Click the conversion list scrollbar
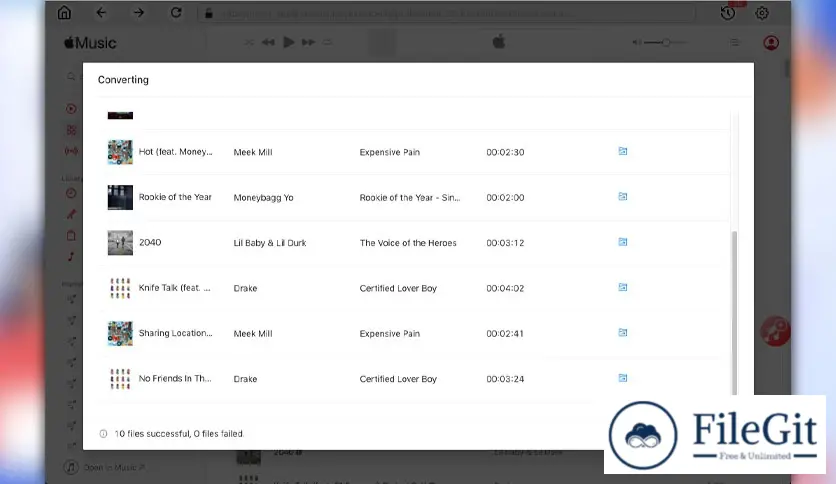 click(734, 312)
